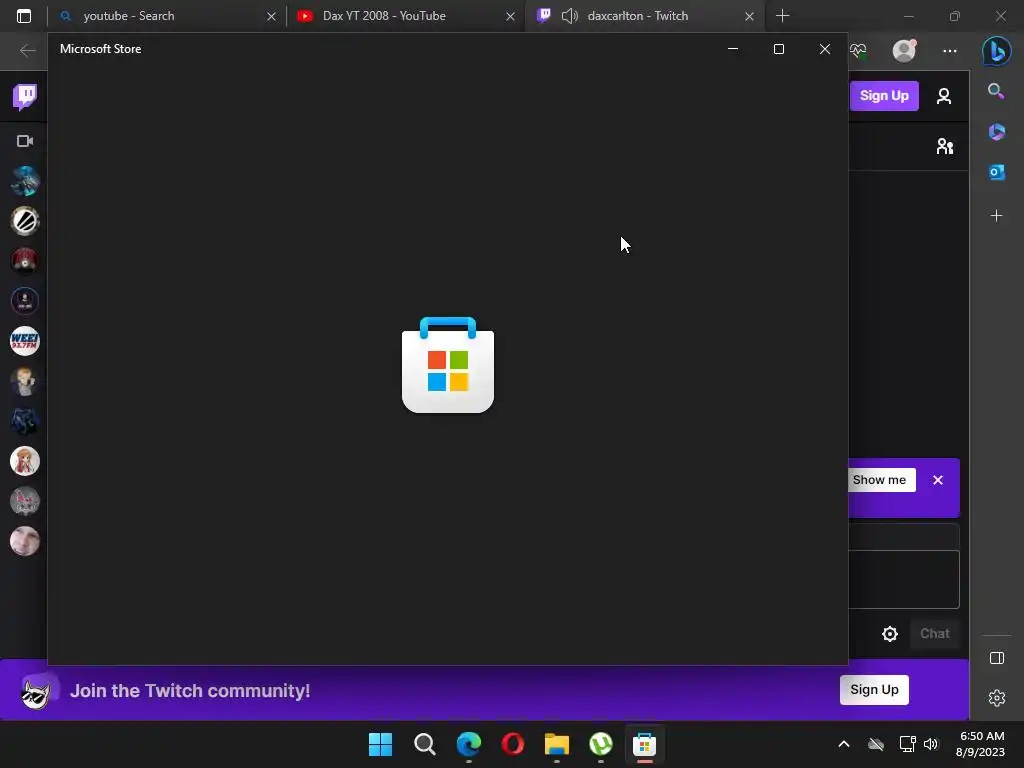Mute the daxcarlton Twitch tab speaker icon

(569, 16)
